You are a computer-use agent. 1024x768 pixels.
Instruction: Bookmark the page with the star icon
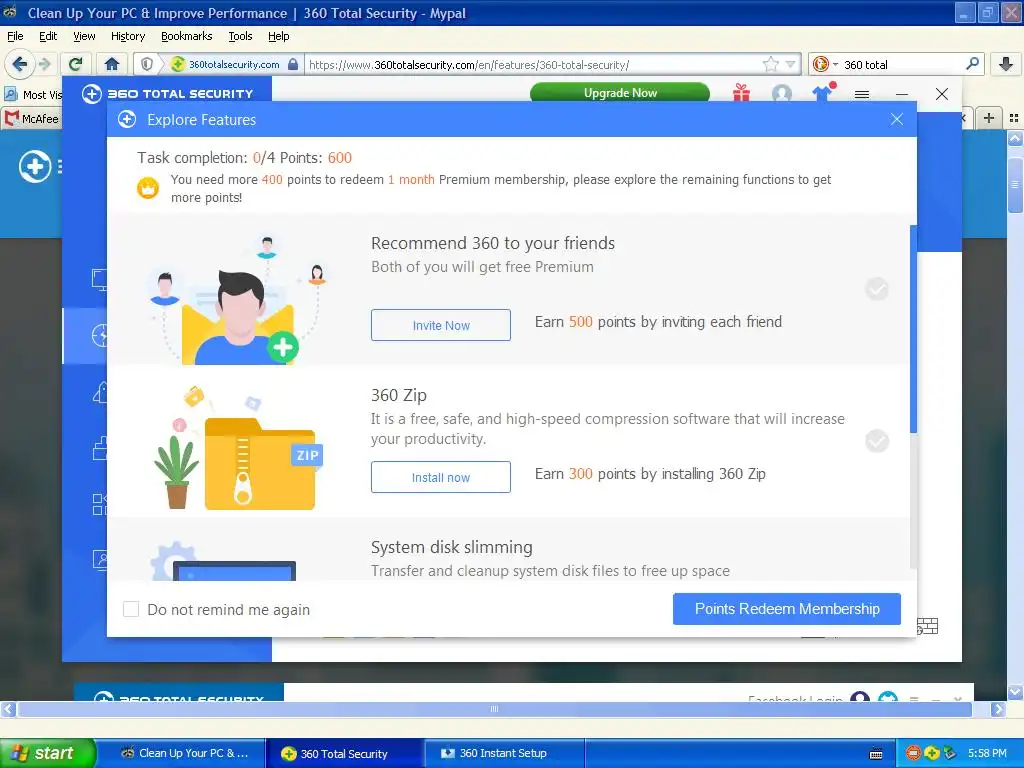771,64
